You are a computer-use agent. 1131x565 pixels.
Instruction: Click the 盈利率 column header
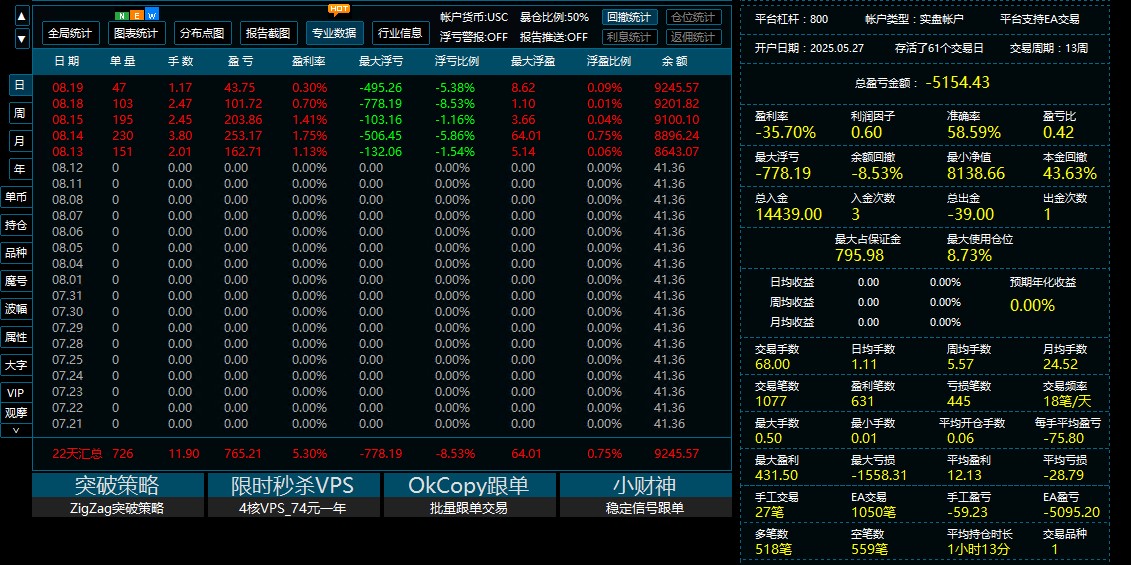coord(309,61)
